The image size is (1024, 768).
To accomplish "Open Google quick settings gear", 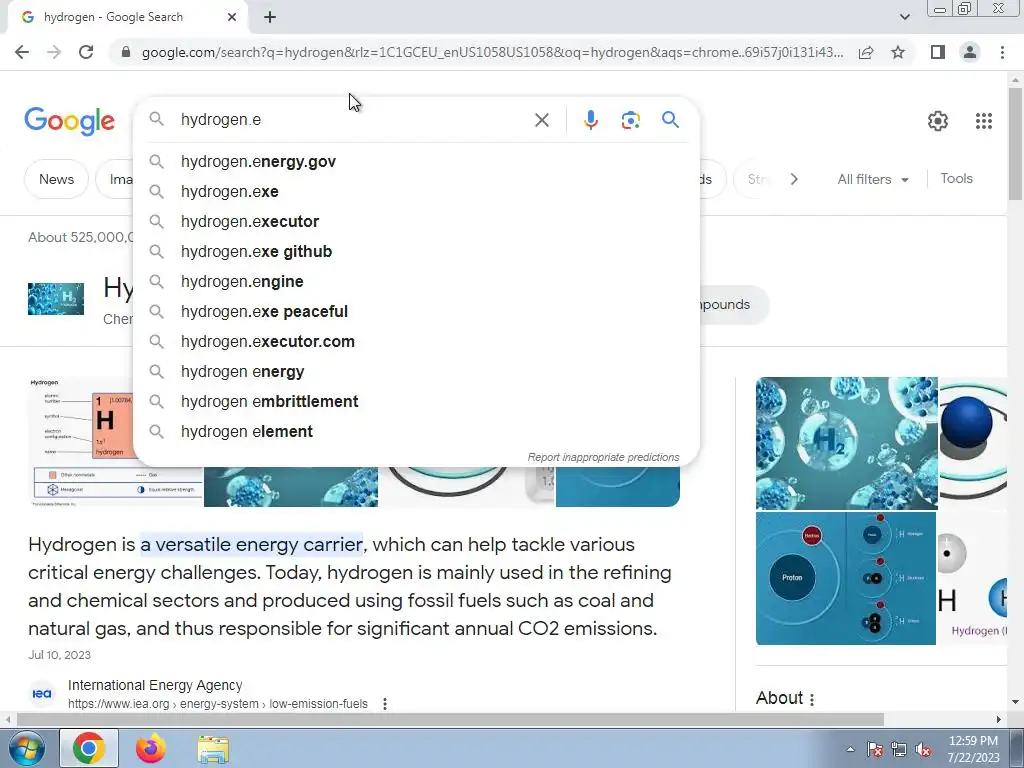I will coord(938,121).
